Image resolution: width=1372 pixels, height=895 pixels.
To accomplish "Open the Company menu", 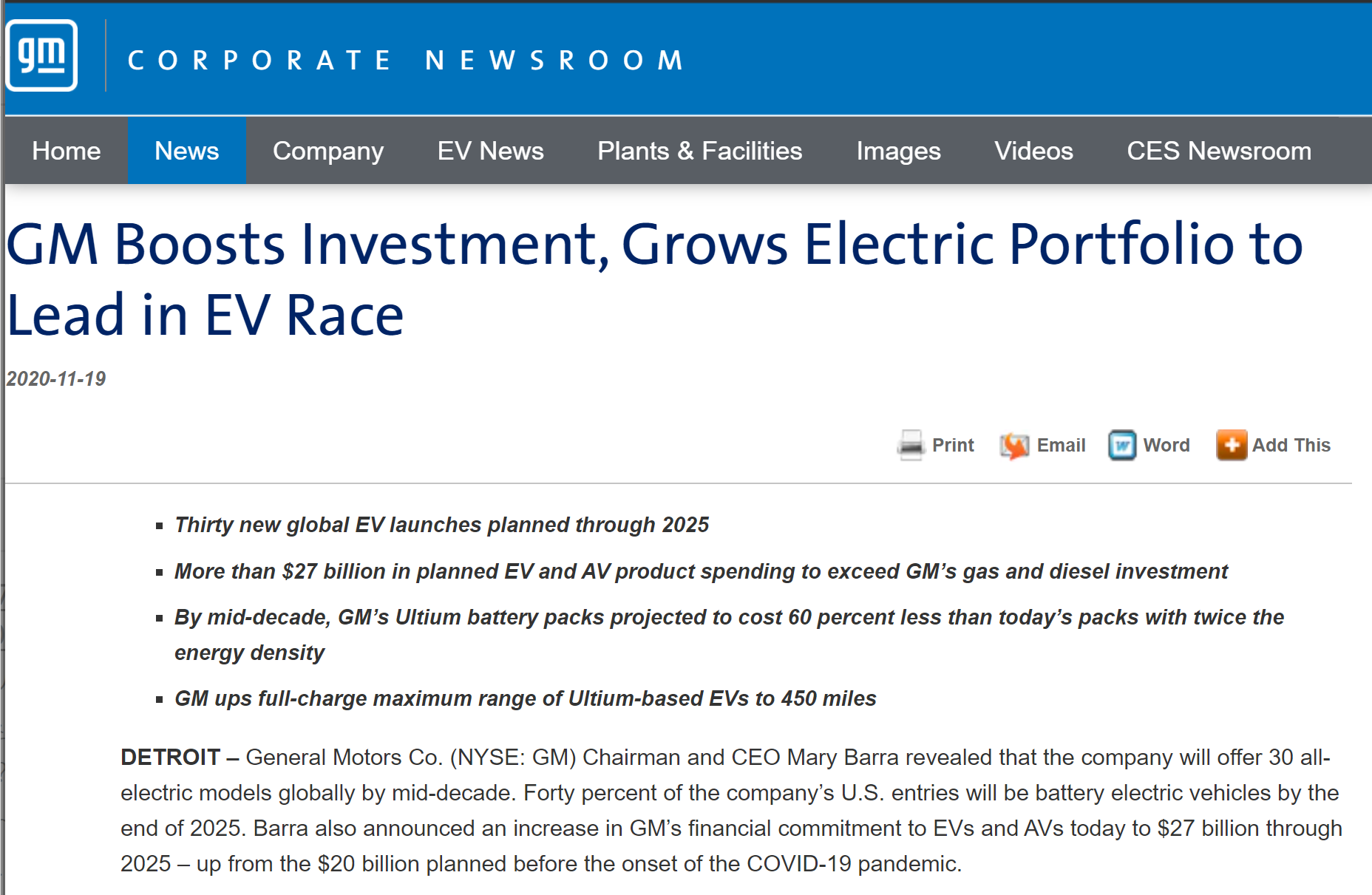I will (328, 151).
